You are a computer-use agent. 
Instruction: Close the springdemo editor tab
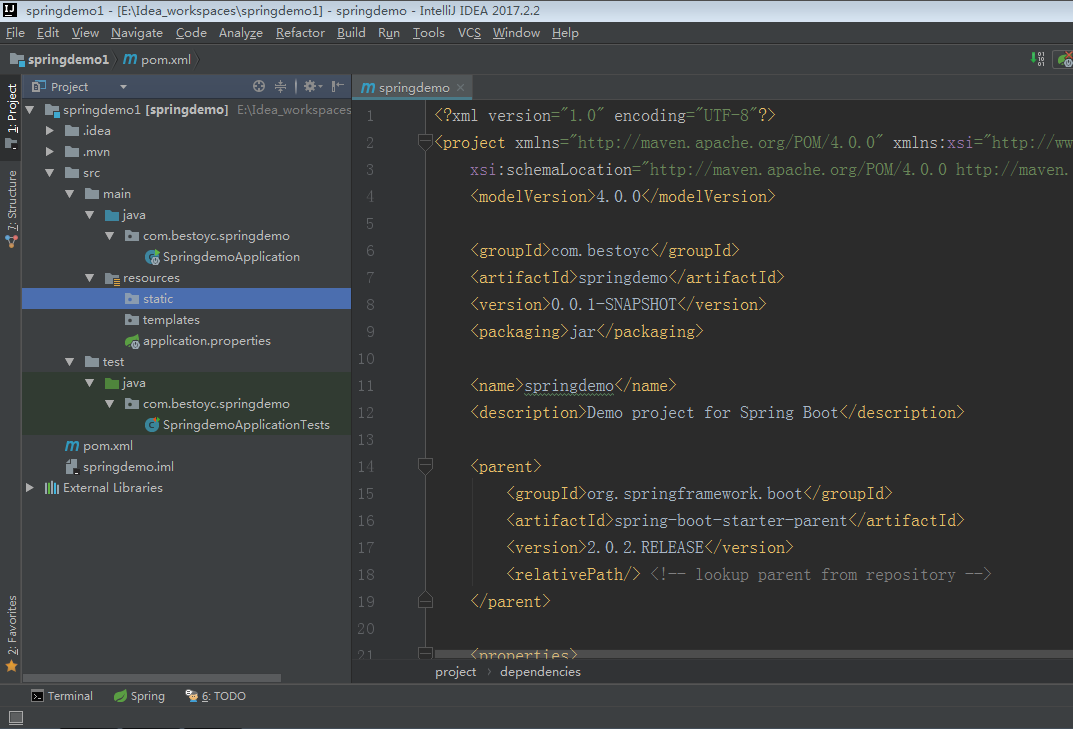[461, 88]
